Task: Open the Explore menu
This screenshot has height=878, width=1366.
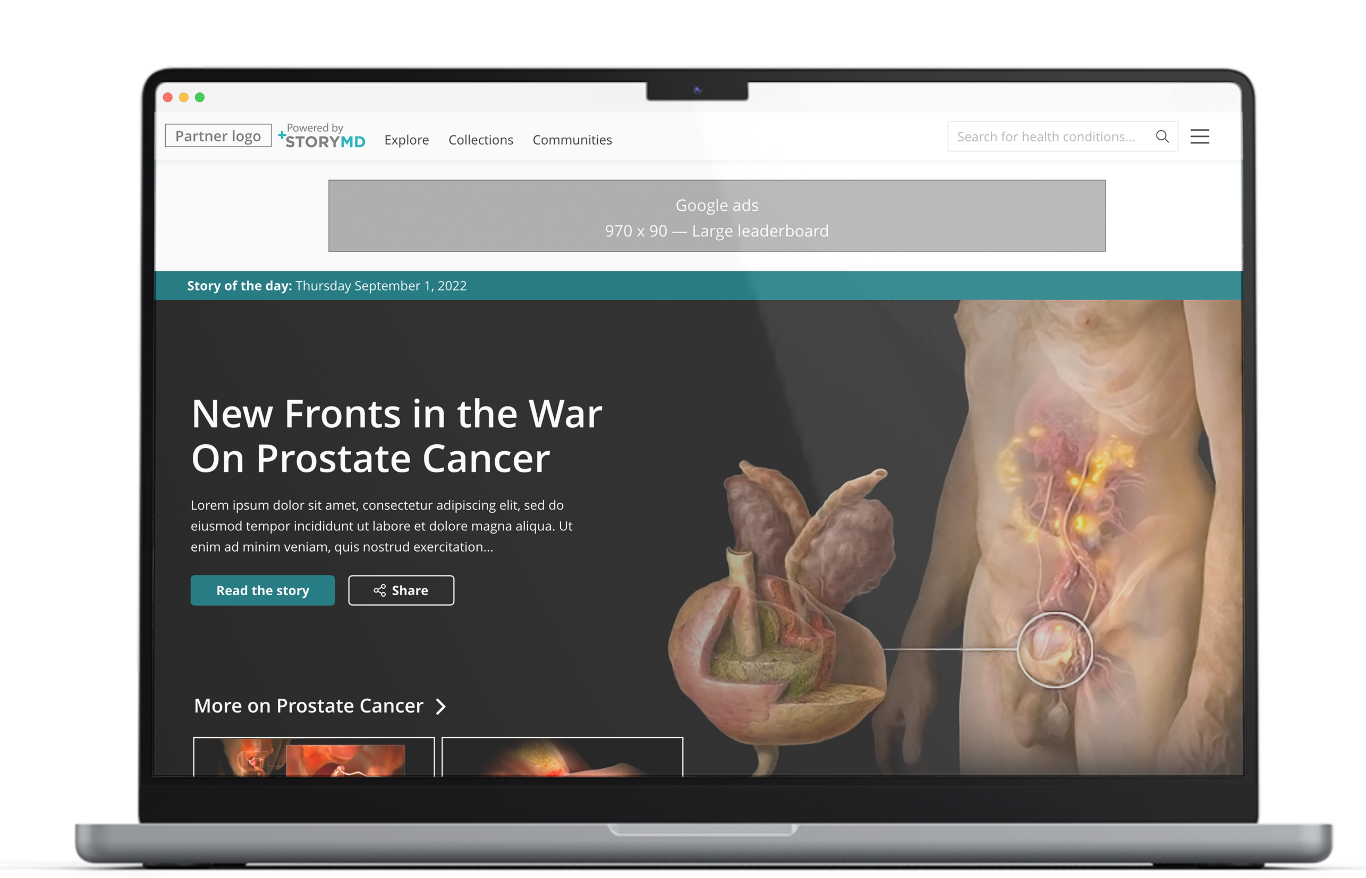Action: pos(406,140)
